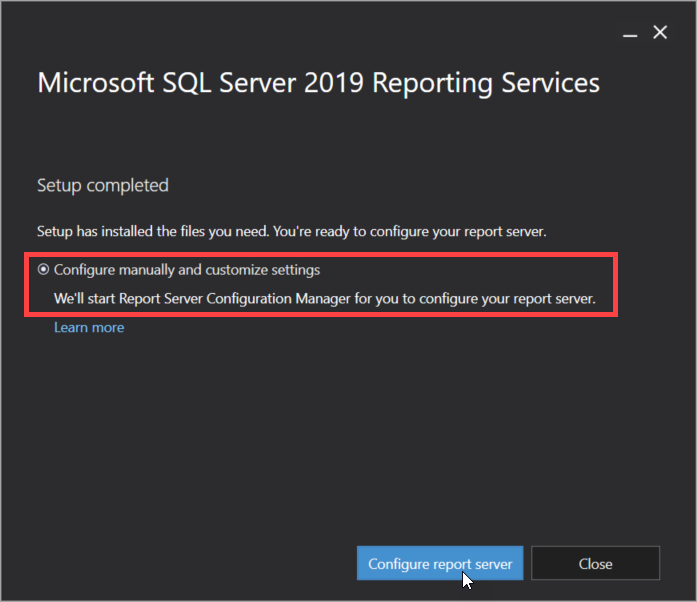This screenshot has height=602, width=697.
Task: Toggle the manual configuration option dot
Action: click(43, 269)
